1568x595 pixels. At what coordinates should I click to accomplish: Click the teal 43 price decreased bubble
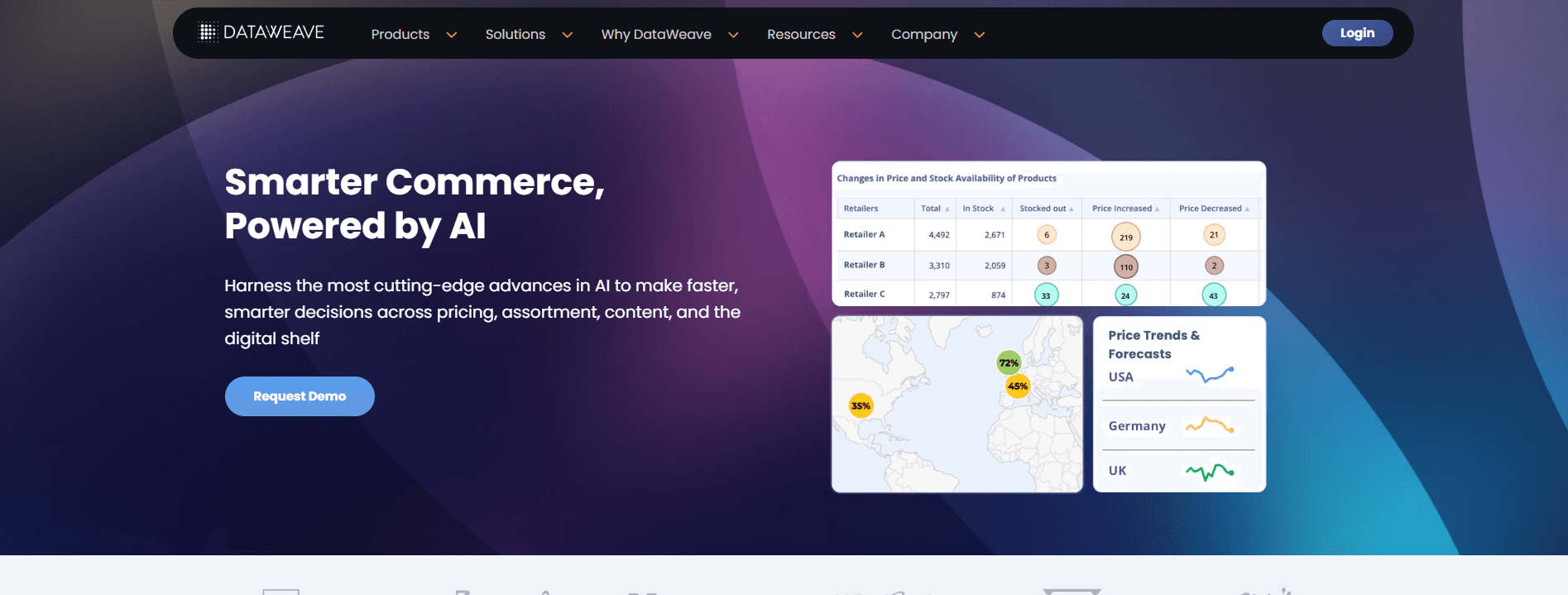tap(1213, 295)
